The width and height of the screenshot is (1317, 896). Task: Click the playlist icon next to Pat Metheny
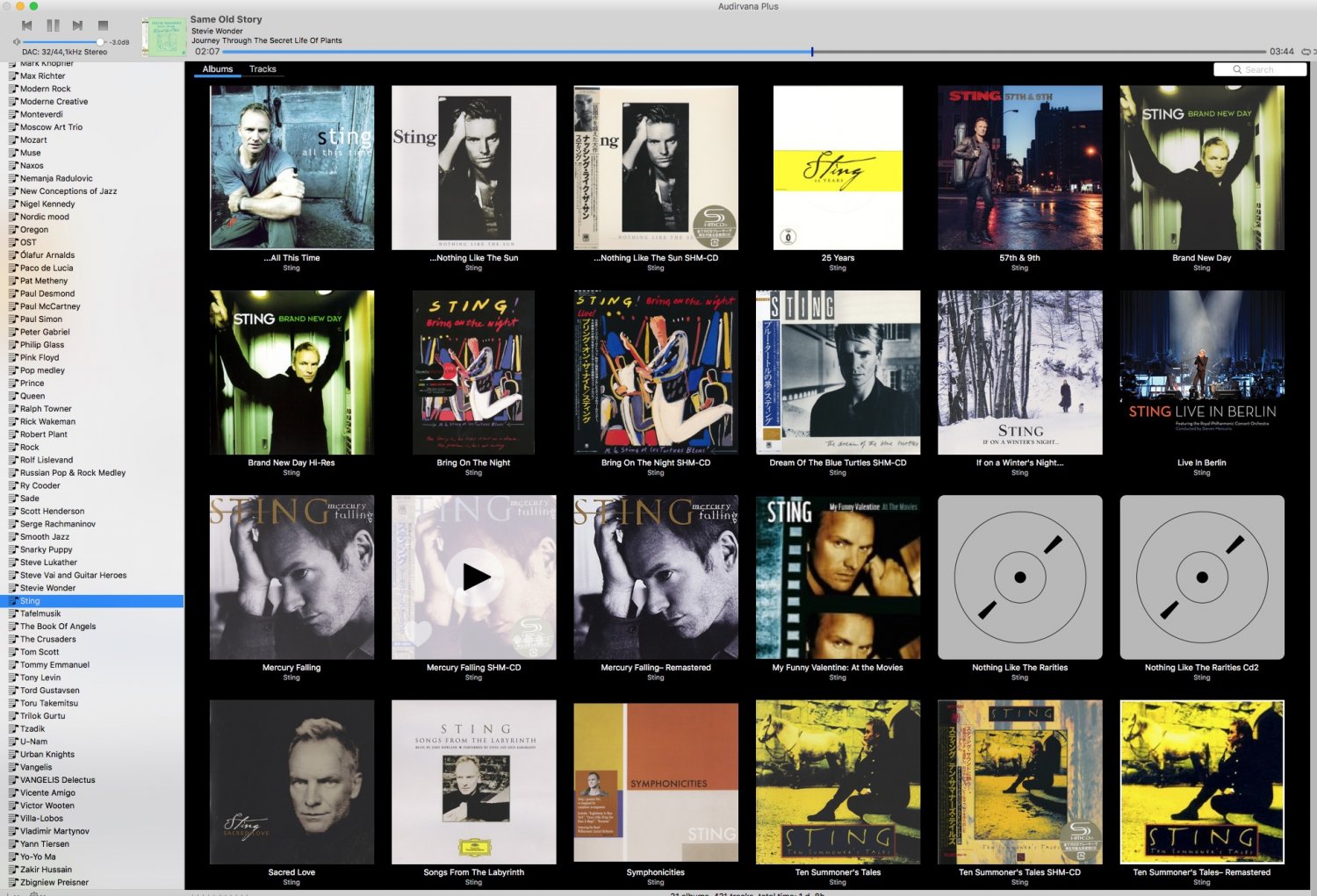pyautogui.click(x=12, y=281)
